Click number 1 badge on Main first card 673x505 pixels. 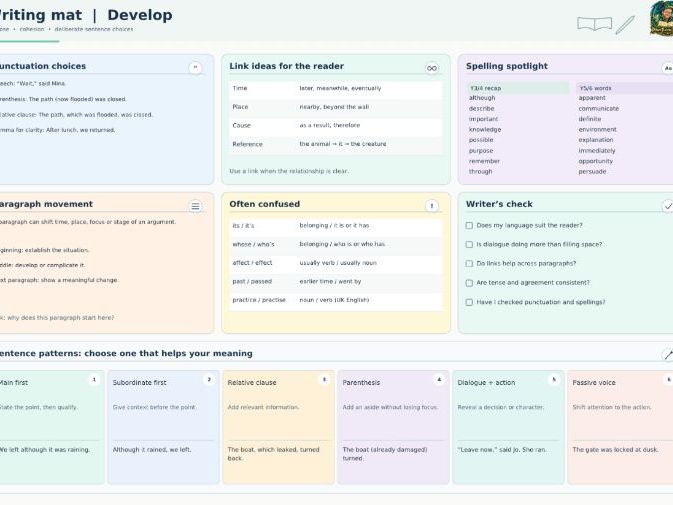(x=94, y=379)
